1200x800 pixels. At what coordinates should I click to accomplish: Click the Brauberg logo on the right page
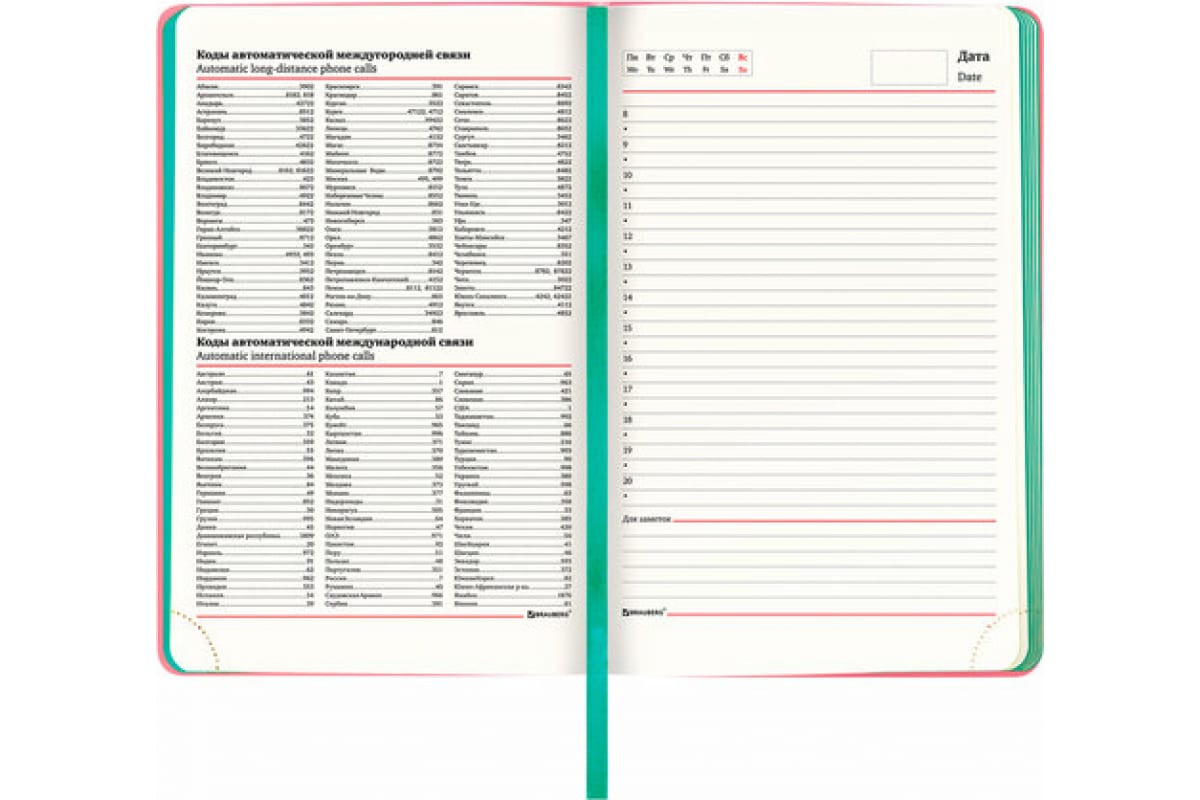click(x=645, y=610)
